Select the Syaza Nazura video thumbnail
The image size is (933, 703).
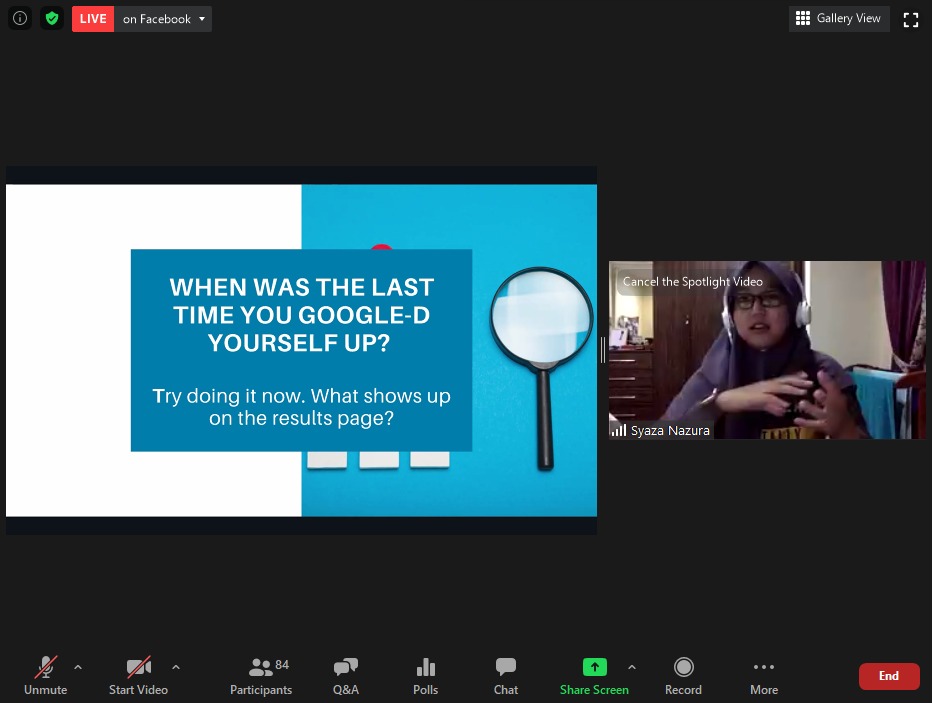click(767, 350)
